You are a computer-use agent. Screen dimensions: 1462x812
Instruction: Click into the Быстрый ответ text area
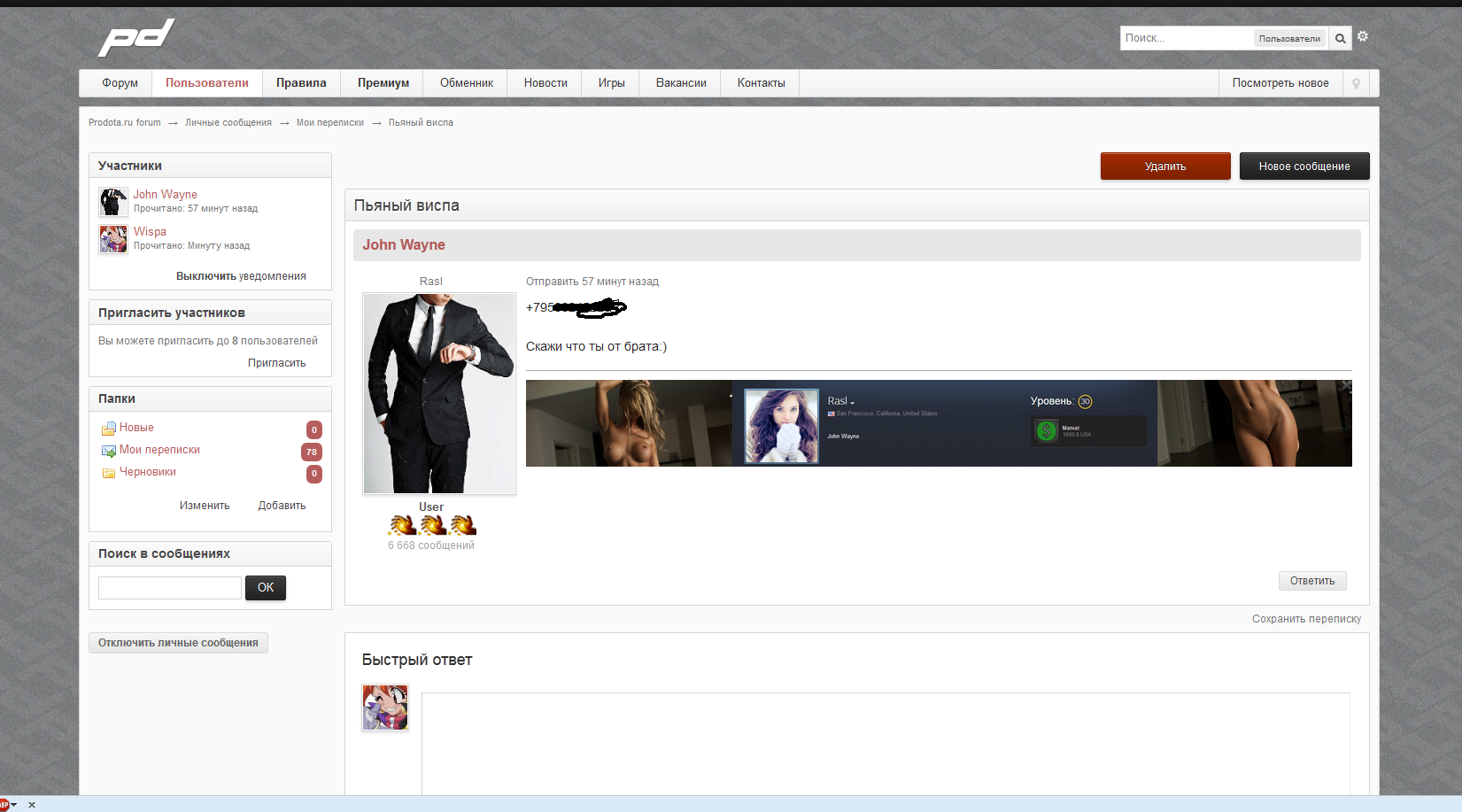[886, 744]
